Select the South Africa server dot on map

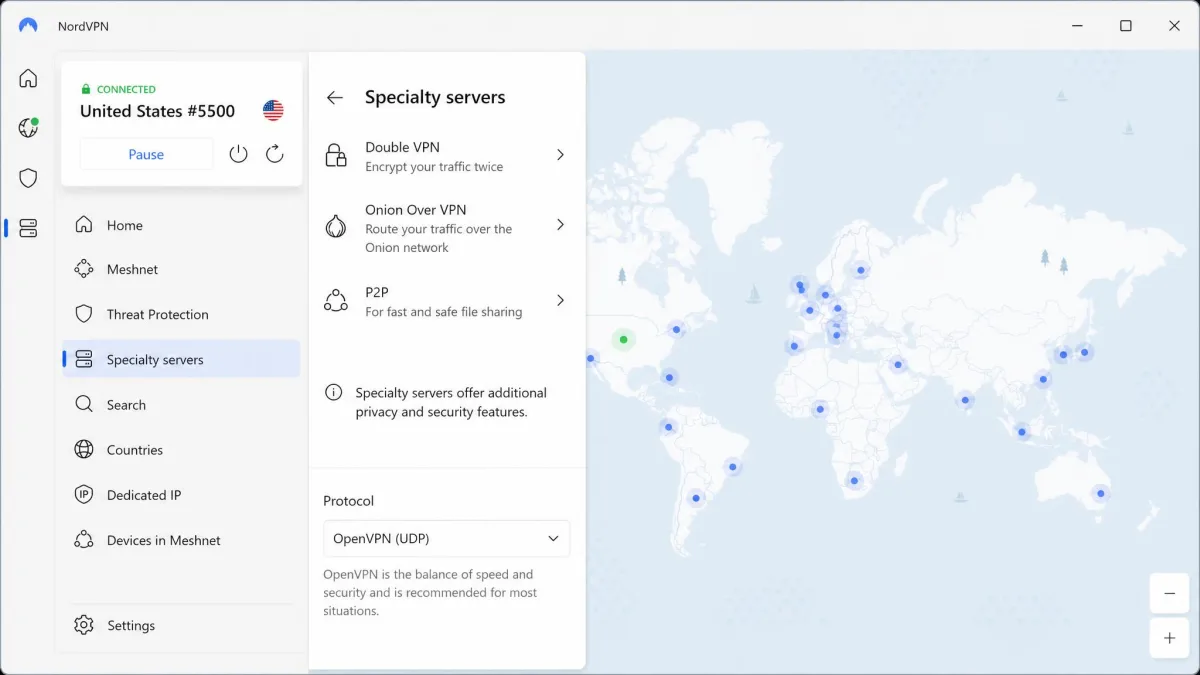click(854, 480)
